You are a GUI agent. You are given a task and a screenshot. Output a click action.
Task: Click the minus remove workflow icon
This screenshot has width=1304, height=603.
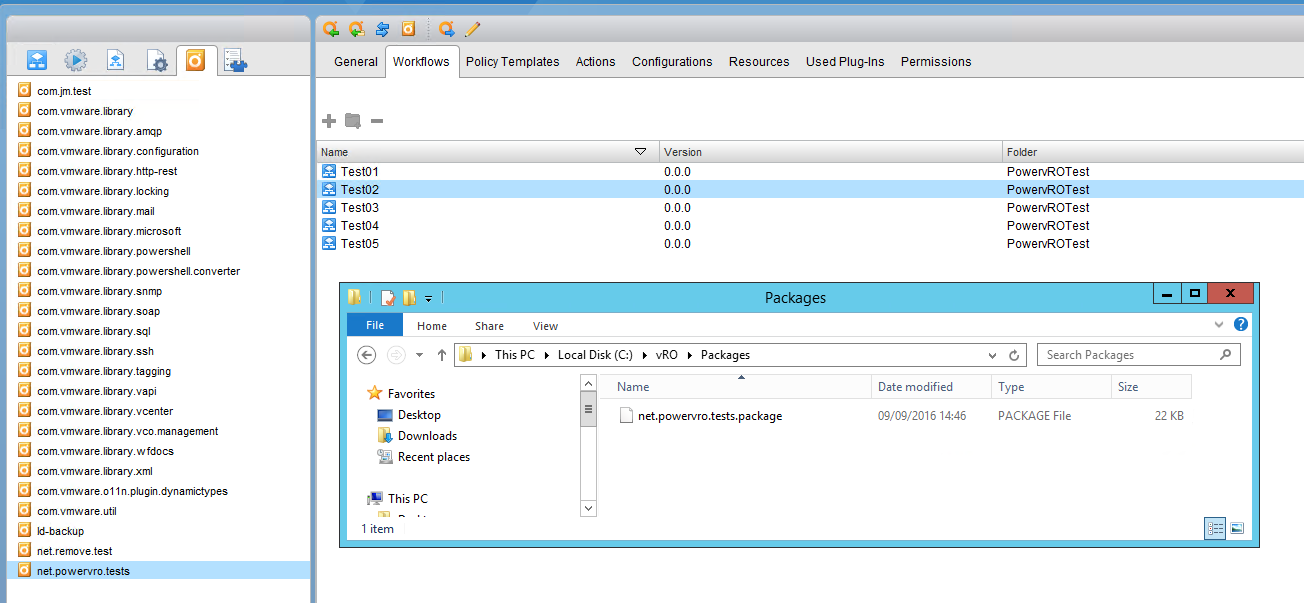pos(377,121)
